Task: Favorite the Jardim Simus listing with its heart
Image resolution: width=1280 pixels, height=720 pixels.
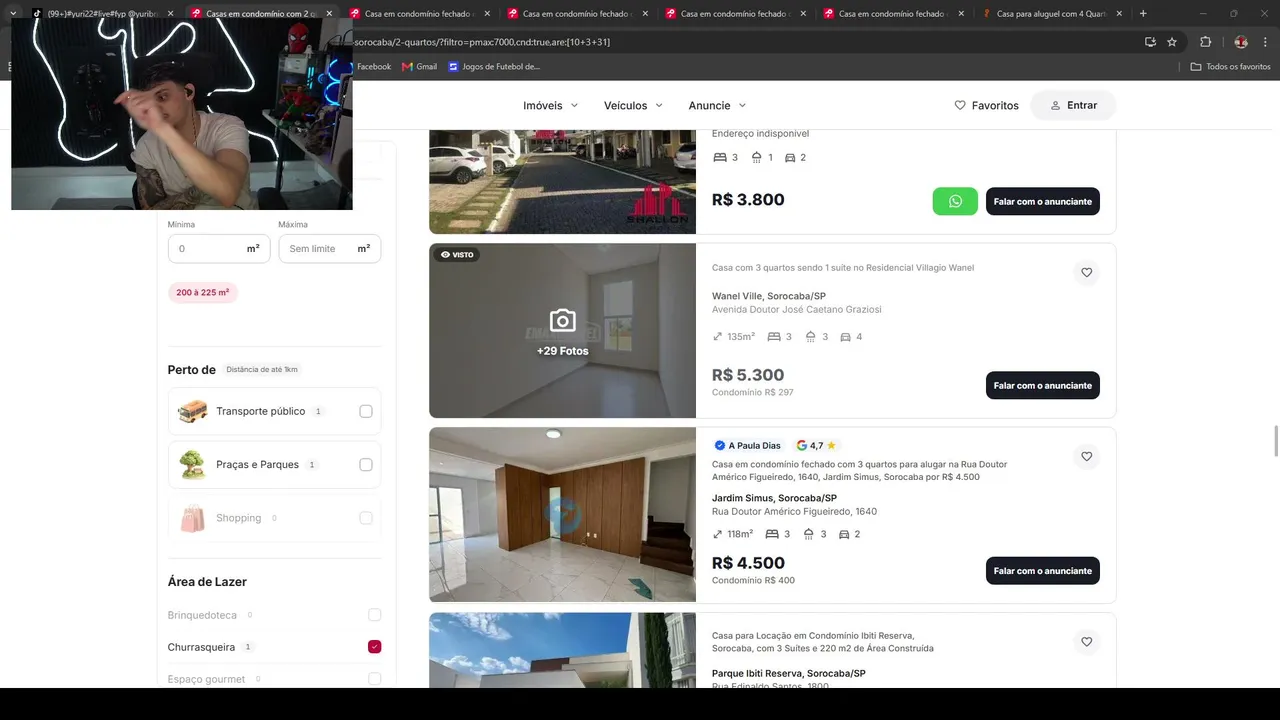Action: pyautogui.click(x=1086, y=456)
